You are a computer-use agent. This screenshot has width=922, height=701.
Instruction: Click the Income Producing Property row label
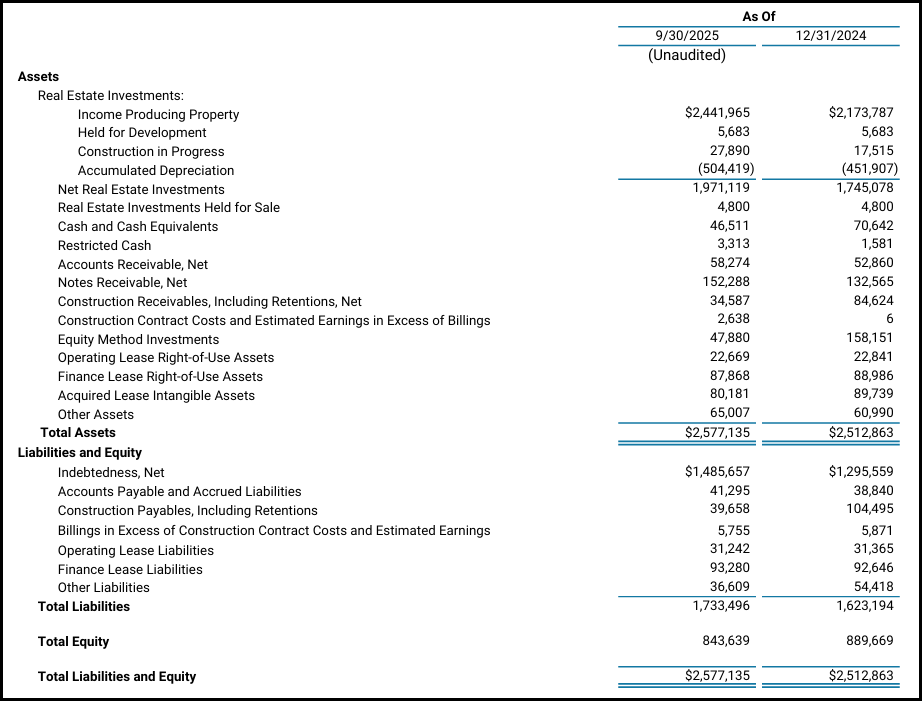pos(158,114)
